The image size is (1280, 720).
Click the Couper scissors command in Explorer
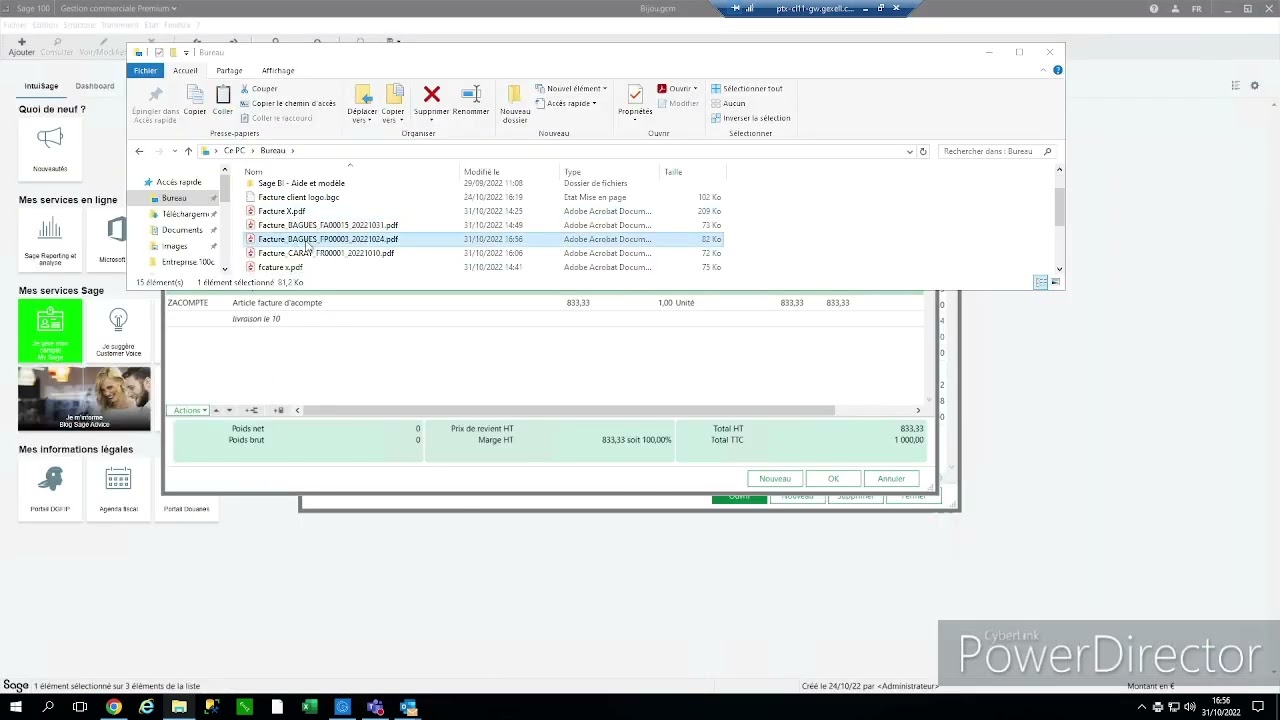tap(259, 89)
